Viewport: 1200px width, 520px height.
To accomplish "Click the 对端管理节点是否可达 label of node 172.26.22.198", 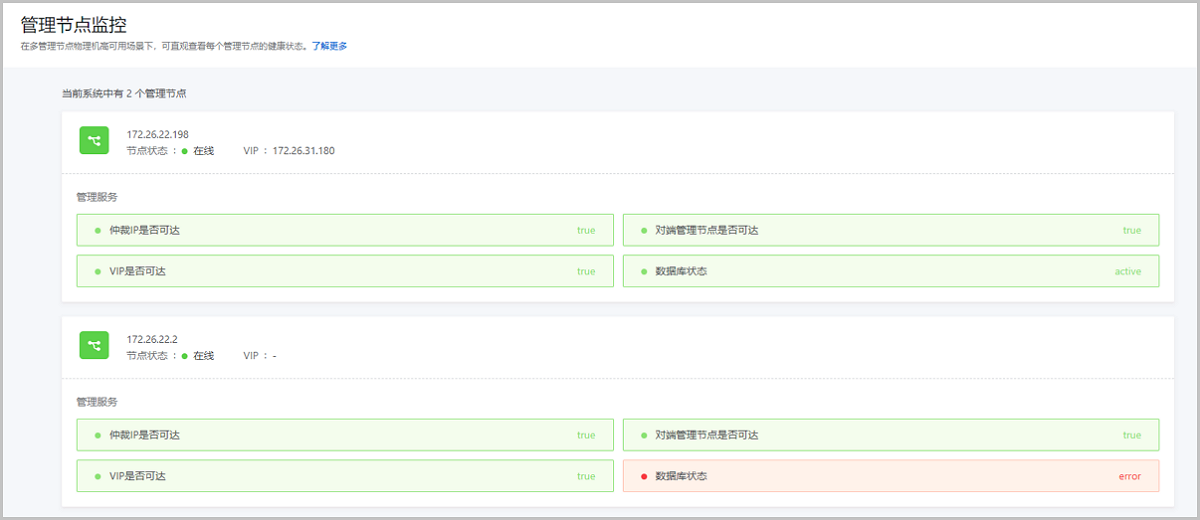I will pyautogui.click(x=706, y=230).
